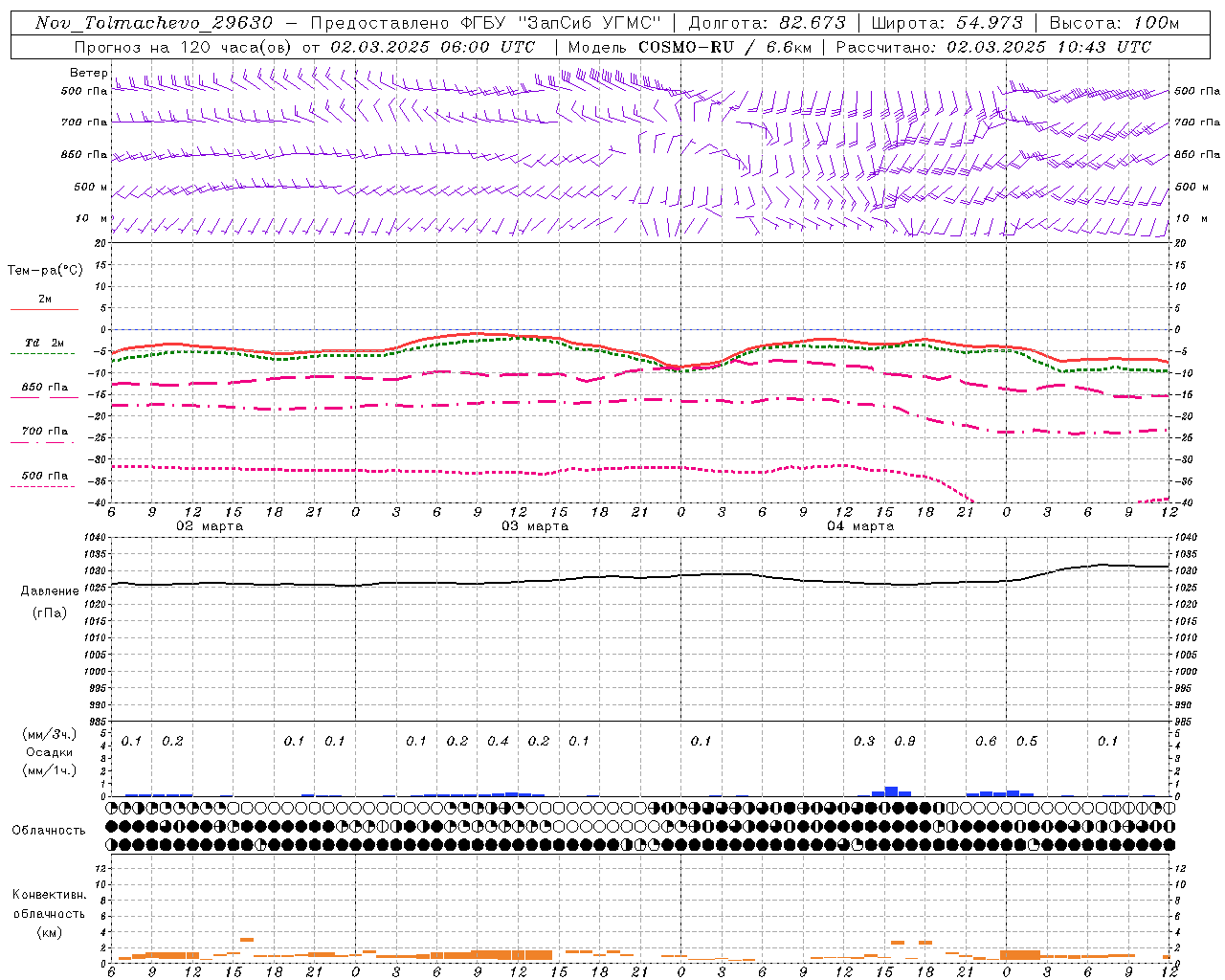Click the 'Давление' pressure panel label
Screen dimensions: 1225x980
coord(50,591)
